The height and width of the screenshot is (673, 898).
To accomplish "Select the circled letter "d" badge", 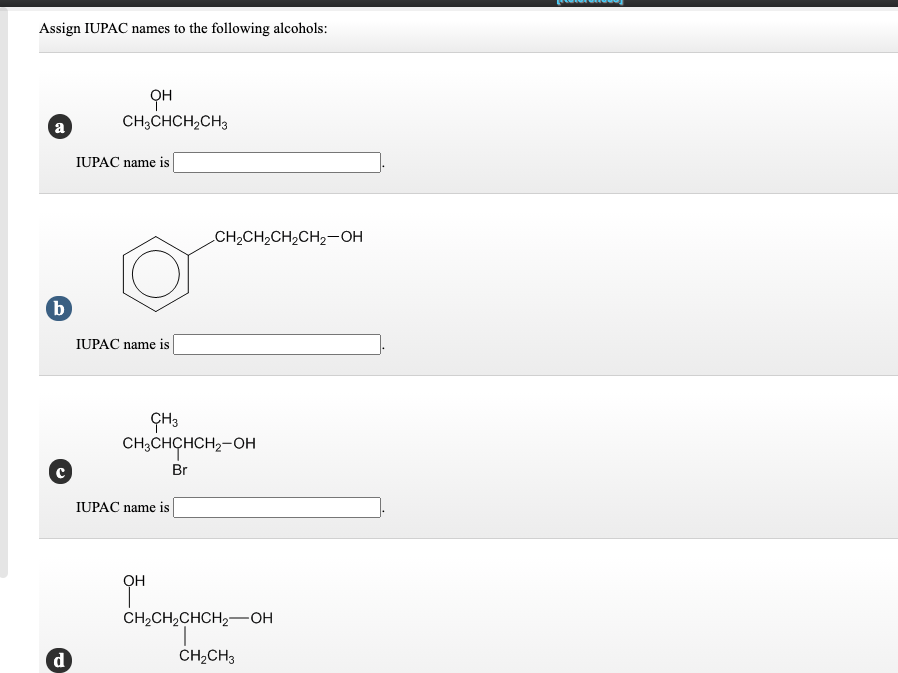I will pos(60,660).
